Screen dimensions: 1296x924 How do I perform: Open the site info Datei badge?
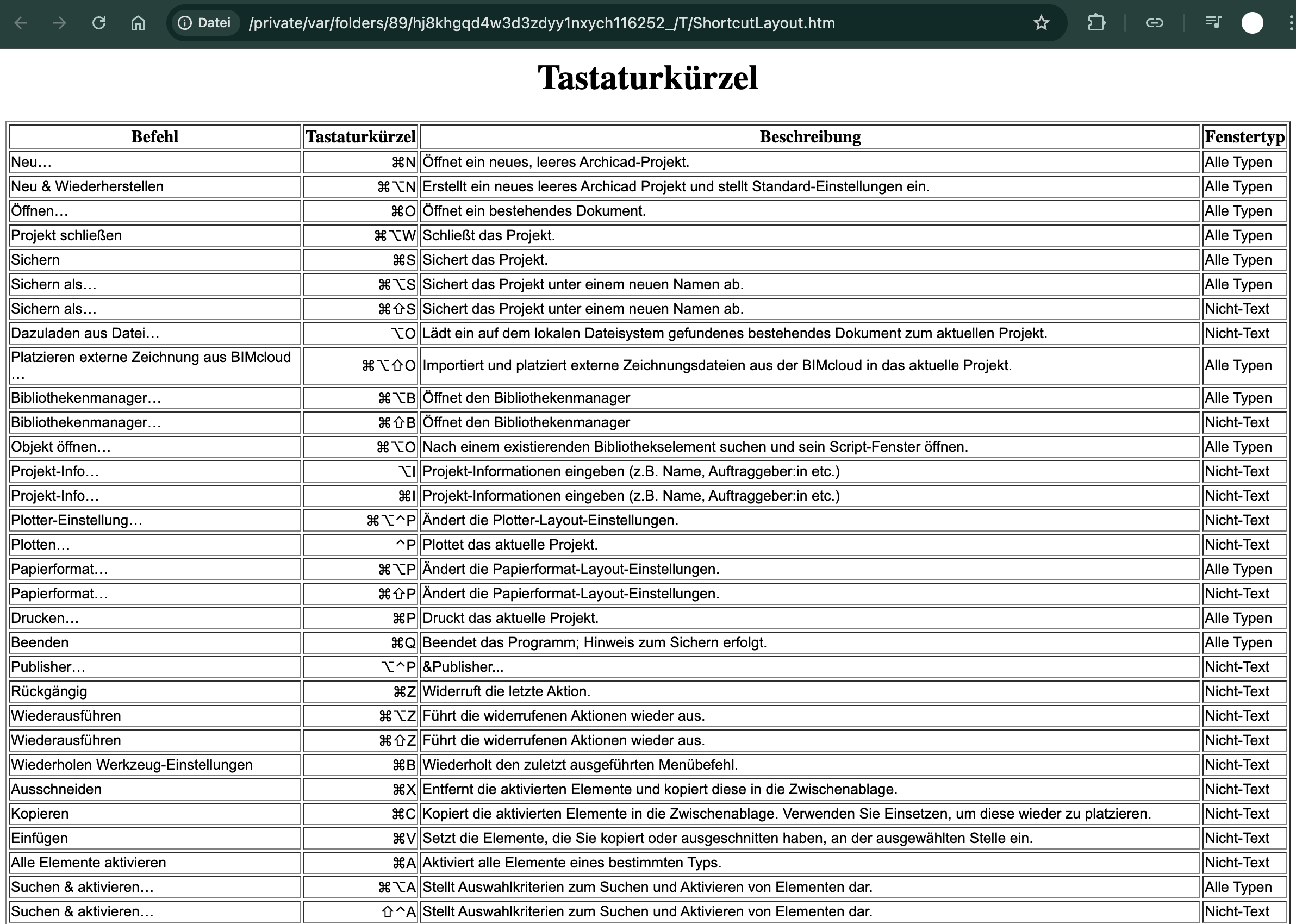(205, 23)
